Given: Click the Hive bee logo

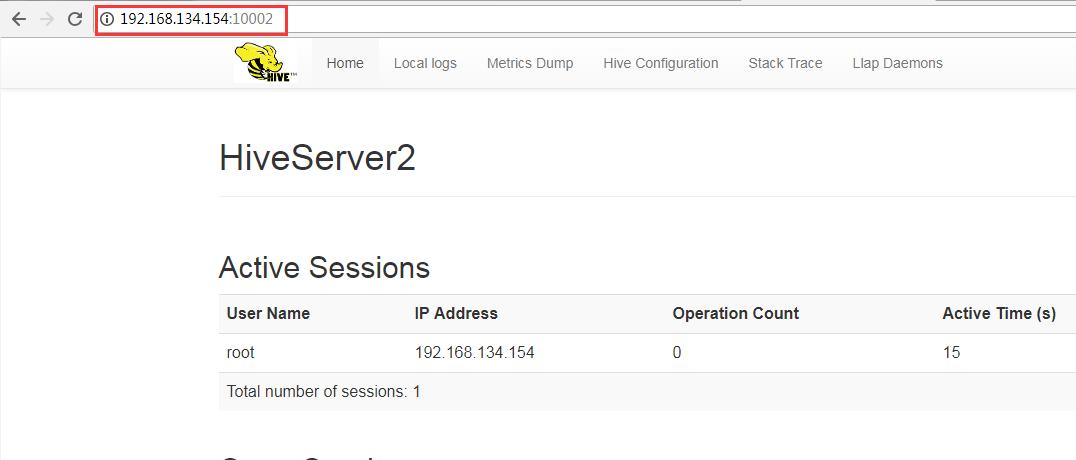Looking at the screenshot, I should pos(266,63).
